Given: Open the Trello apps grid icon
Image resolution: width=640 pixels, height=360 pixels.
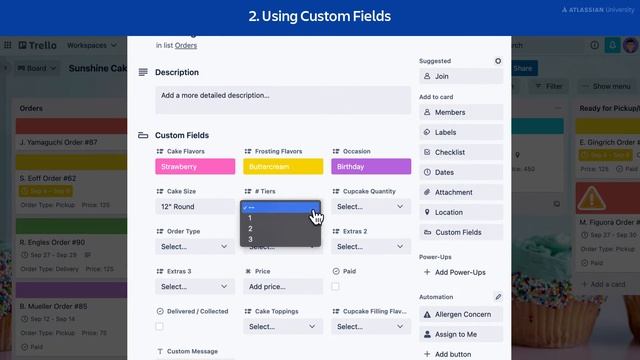Looking at the screenshot, I should tap(8, 45).
